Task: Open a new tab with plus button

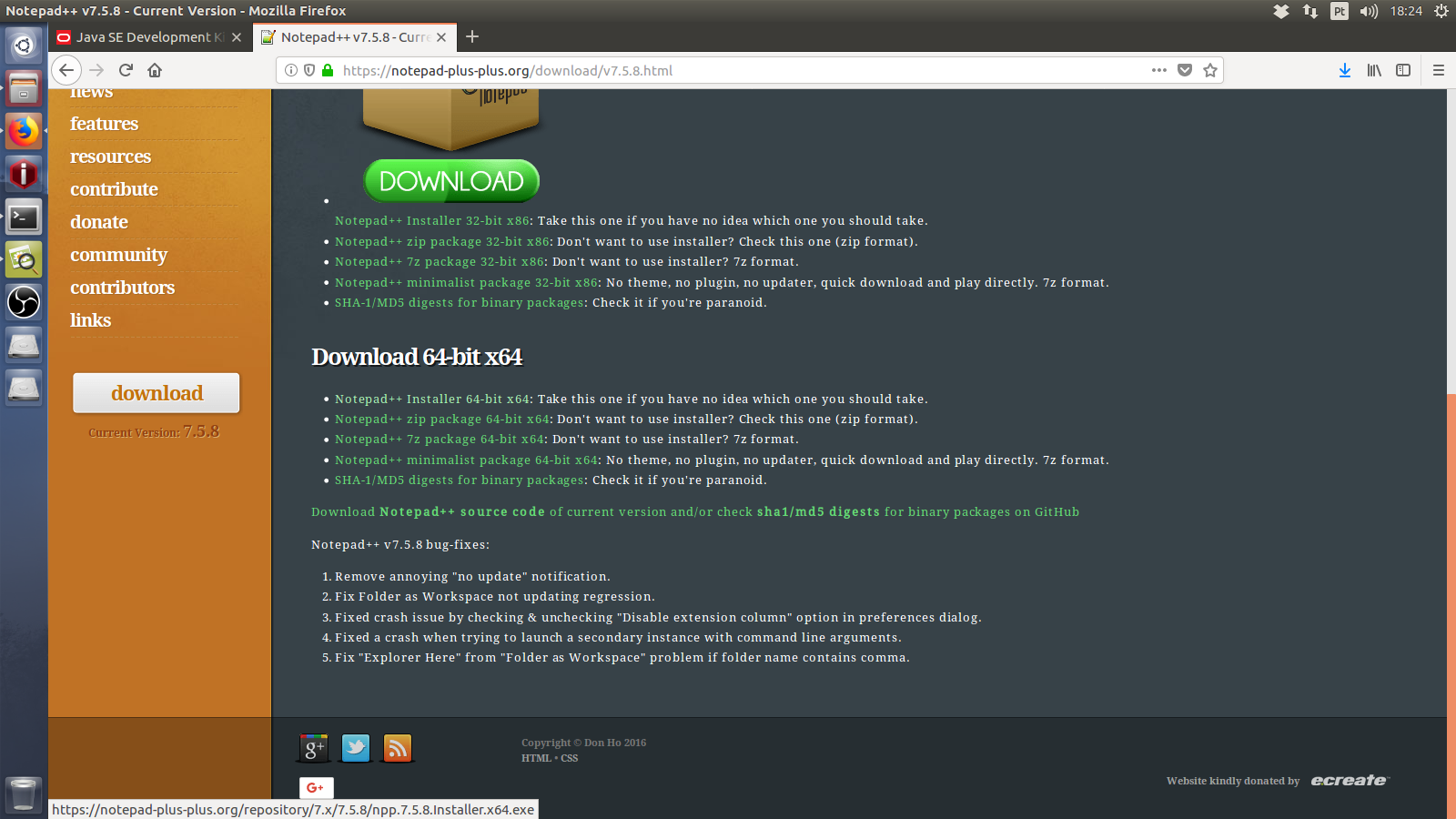Action: tap(471, 37)
